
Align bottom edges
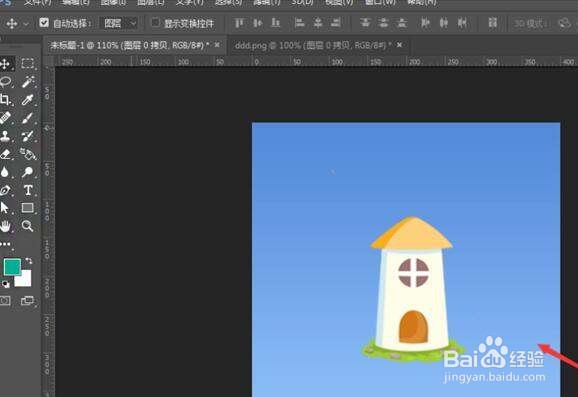(275, 23)
